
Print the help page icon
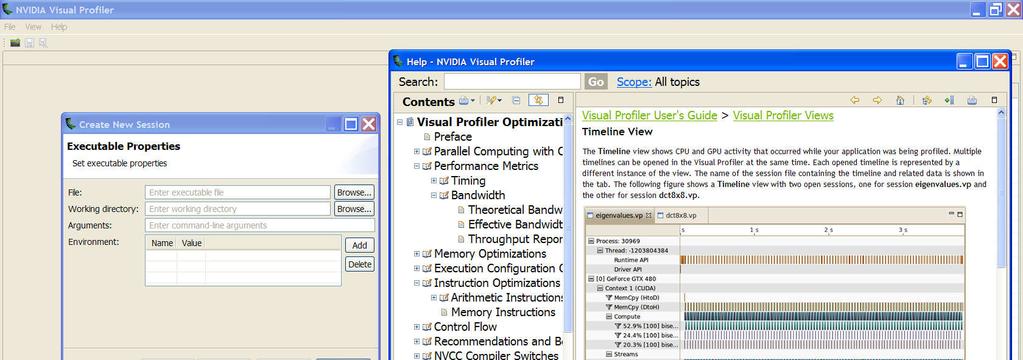pos(971,100)
